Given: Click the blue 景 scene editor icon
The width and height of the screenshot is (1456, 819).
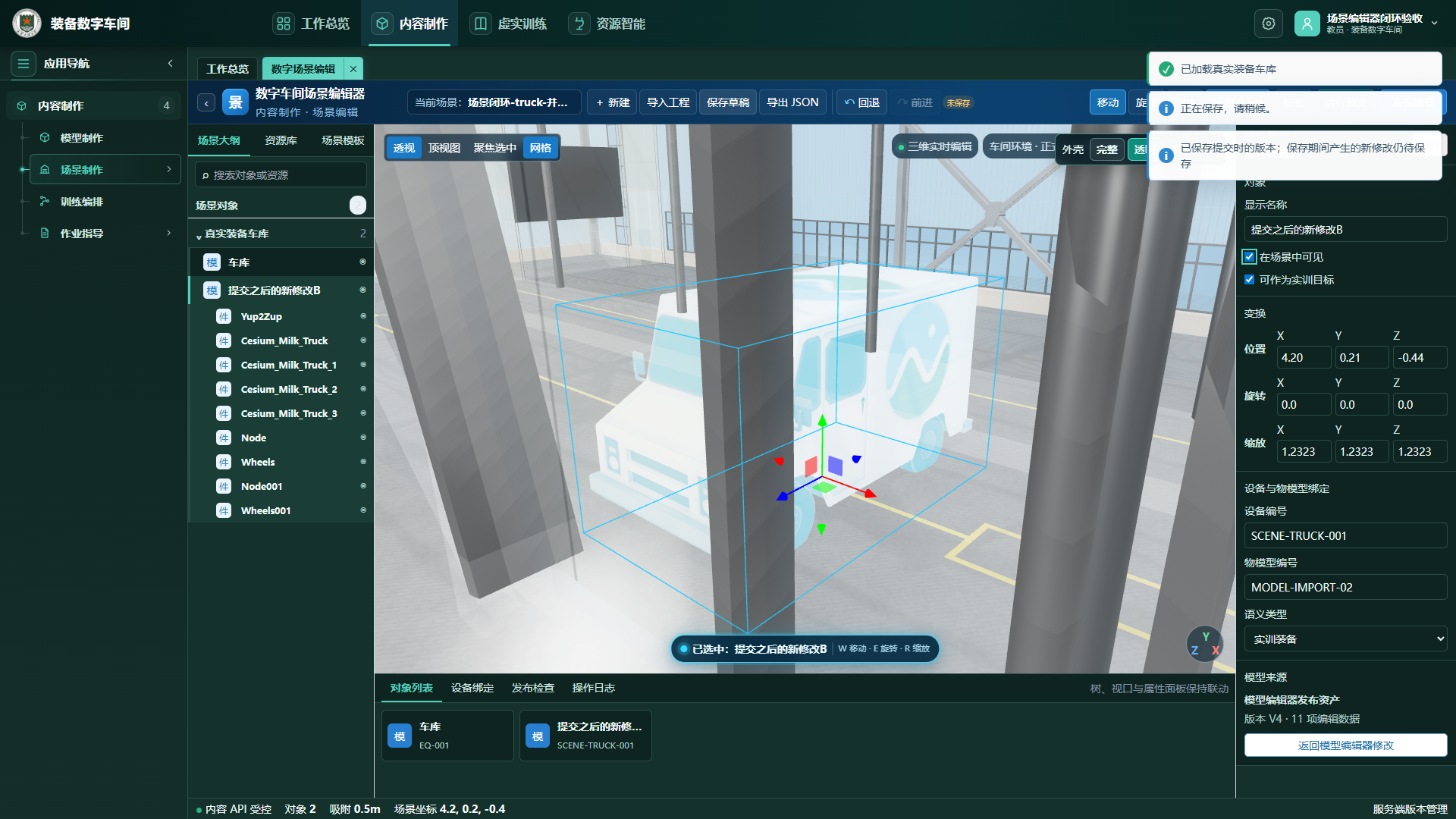Looking at the screenshot, I should pyautogui.click(x=235, y=102).
